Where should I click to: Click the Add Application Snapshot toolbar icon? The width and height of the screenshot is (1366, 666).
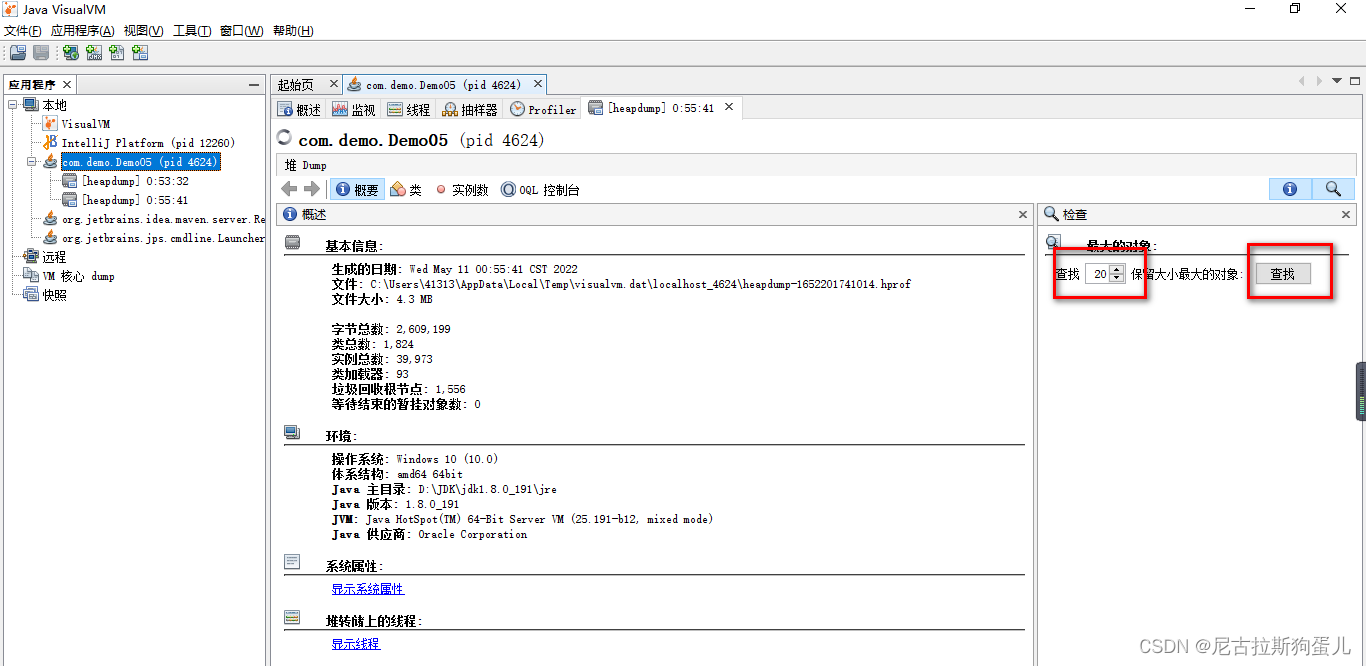[140, 53]
